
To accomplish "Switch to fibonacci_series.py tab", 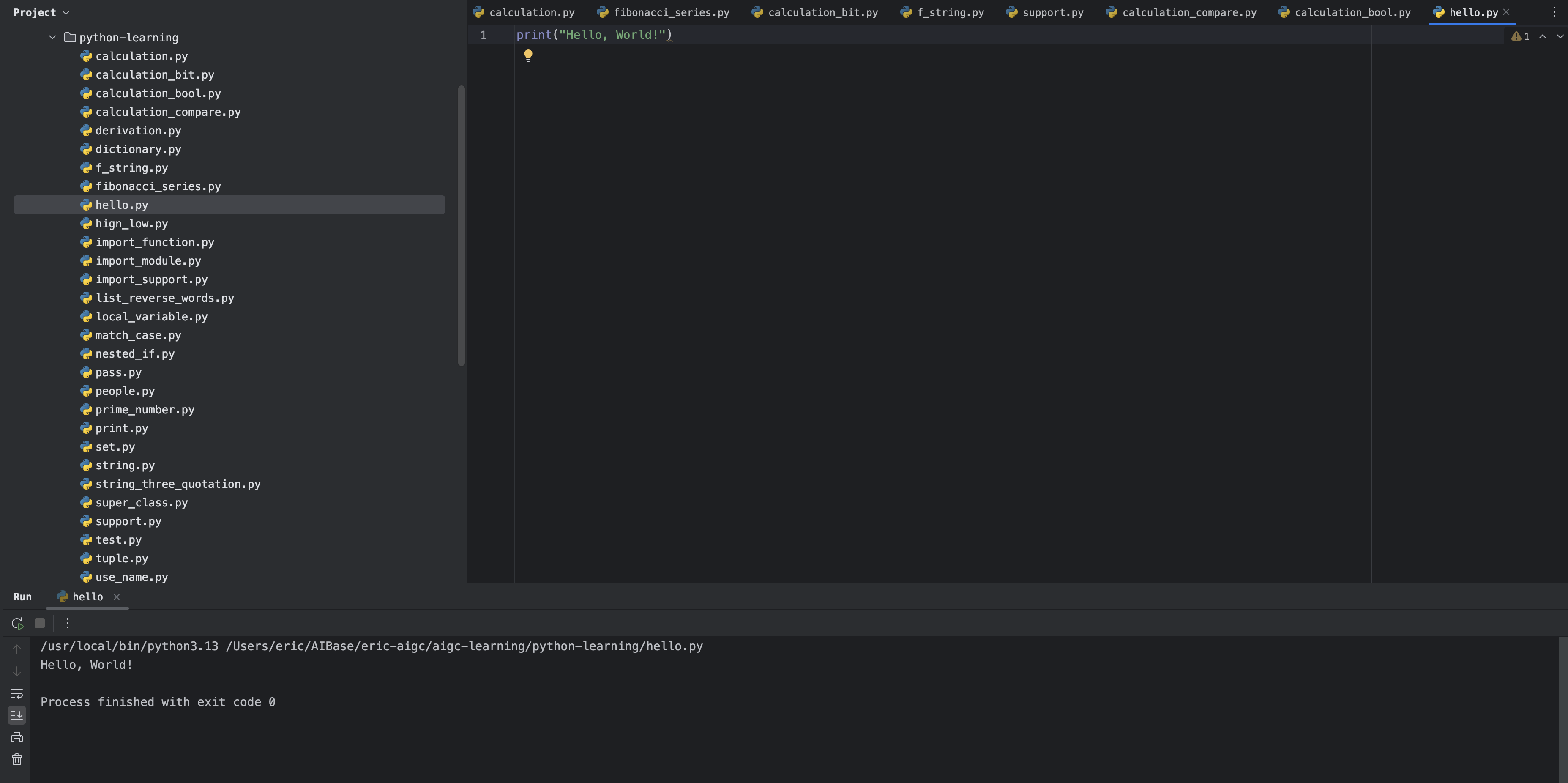I will [x=664, y=12].
